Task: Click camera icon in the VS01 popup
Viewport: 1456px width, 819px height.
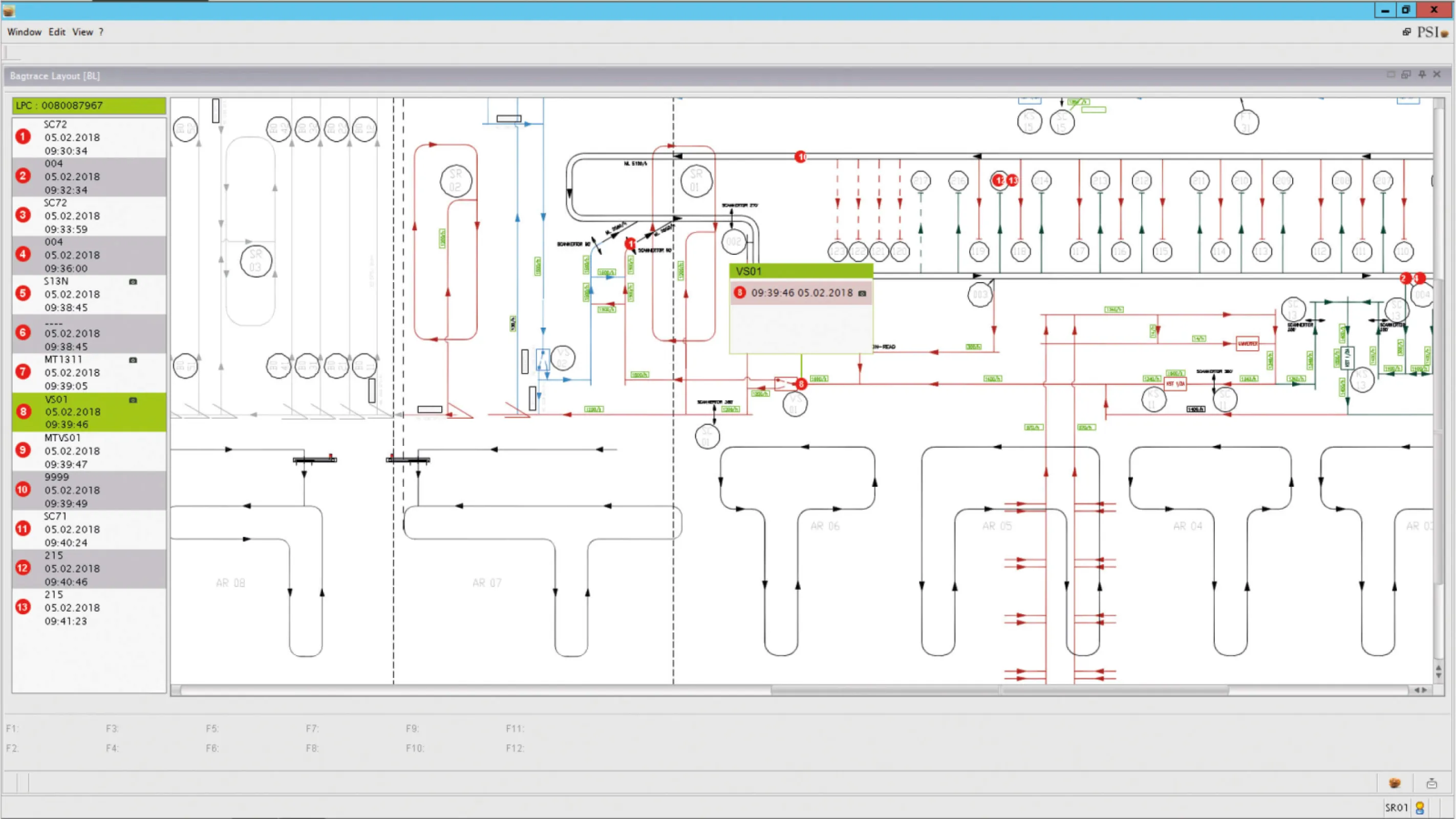Action: 862,293
